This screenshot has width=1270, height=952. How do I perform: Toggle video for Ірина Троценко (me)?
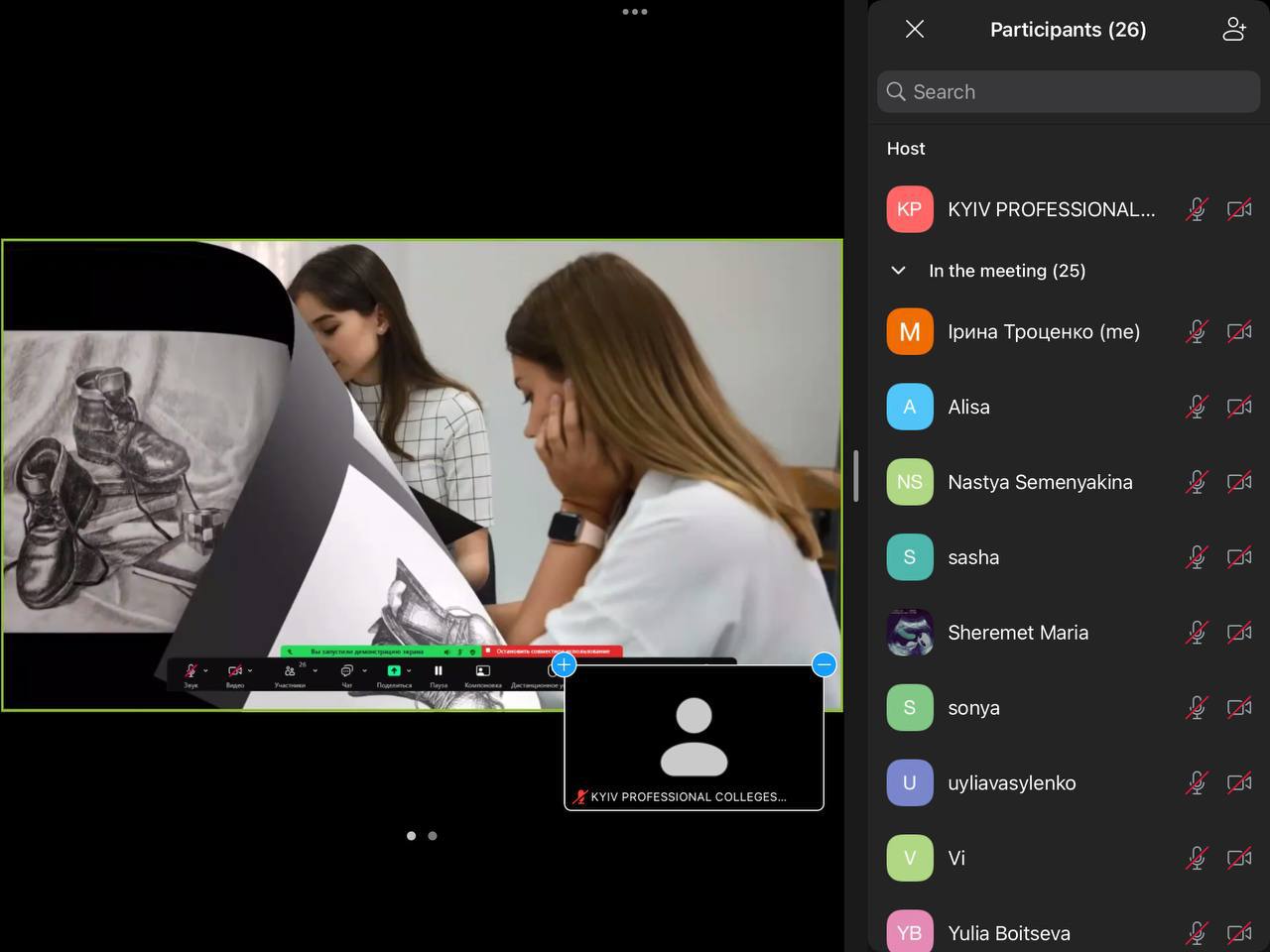1238,332
